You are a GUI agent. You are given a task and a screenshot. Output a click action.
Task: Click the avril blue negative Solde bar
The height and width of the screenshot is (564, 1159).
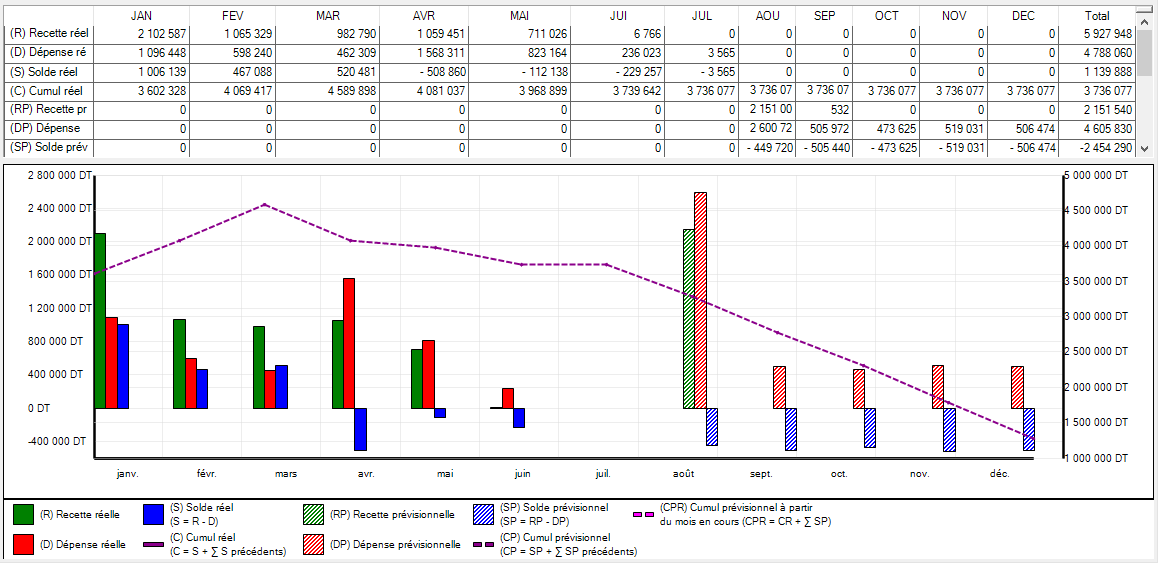click(x=361, y=429)
